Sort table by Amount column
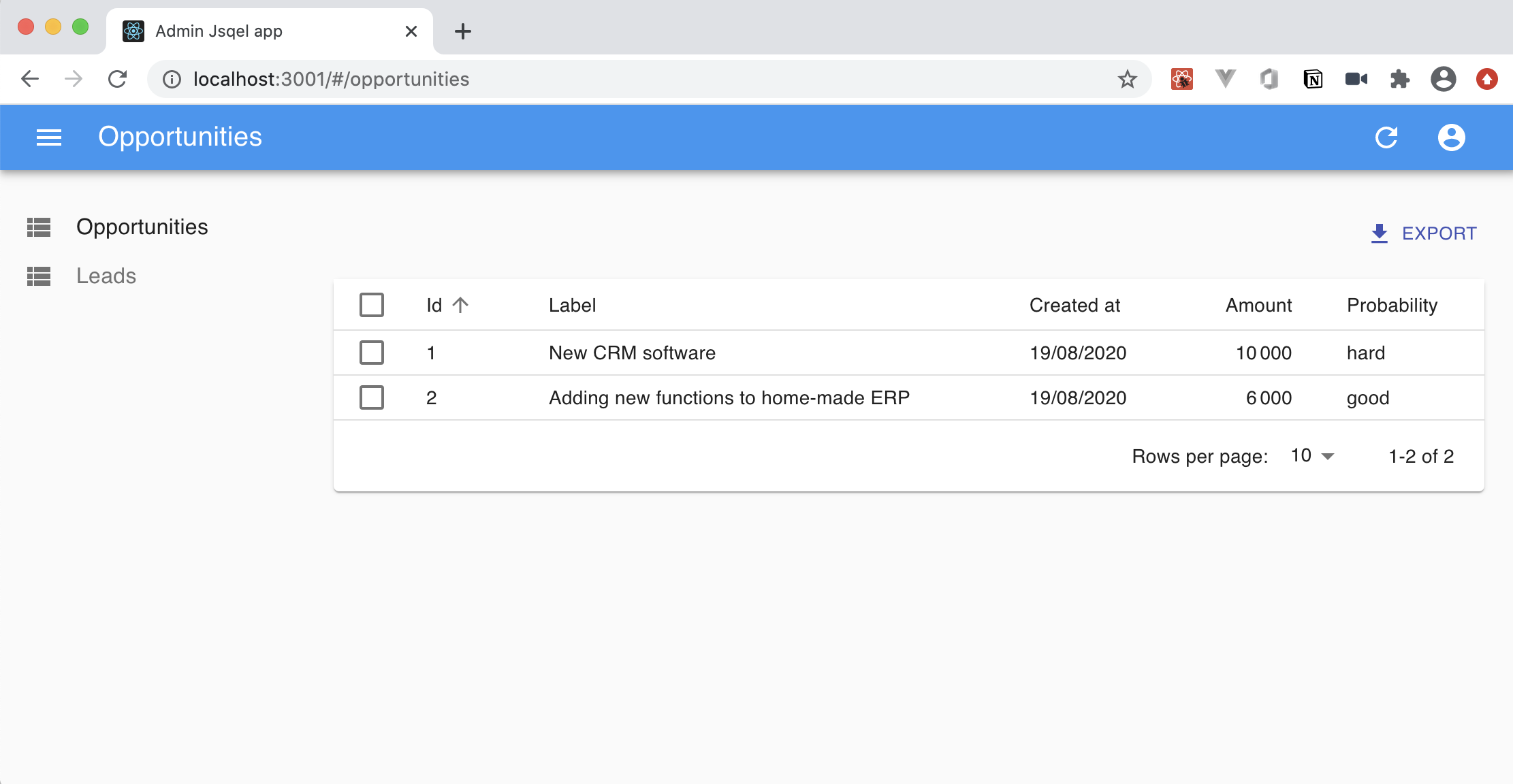The height and width of the screenshot is (784, 1513). 1258,305
